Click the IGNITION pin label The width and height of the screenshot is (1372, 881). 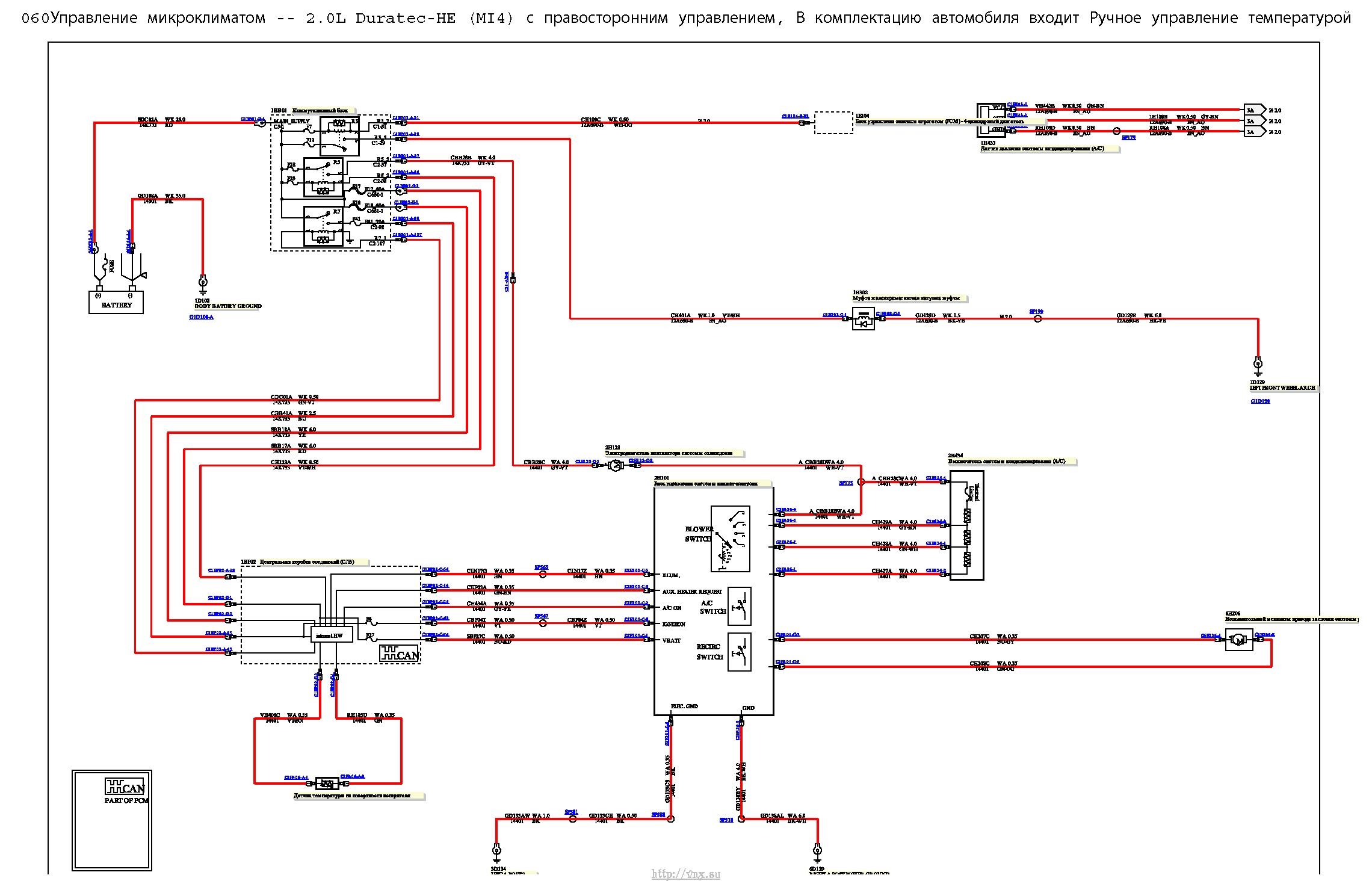674,625
